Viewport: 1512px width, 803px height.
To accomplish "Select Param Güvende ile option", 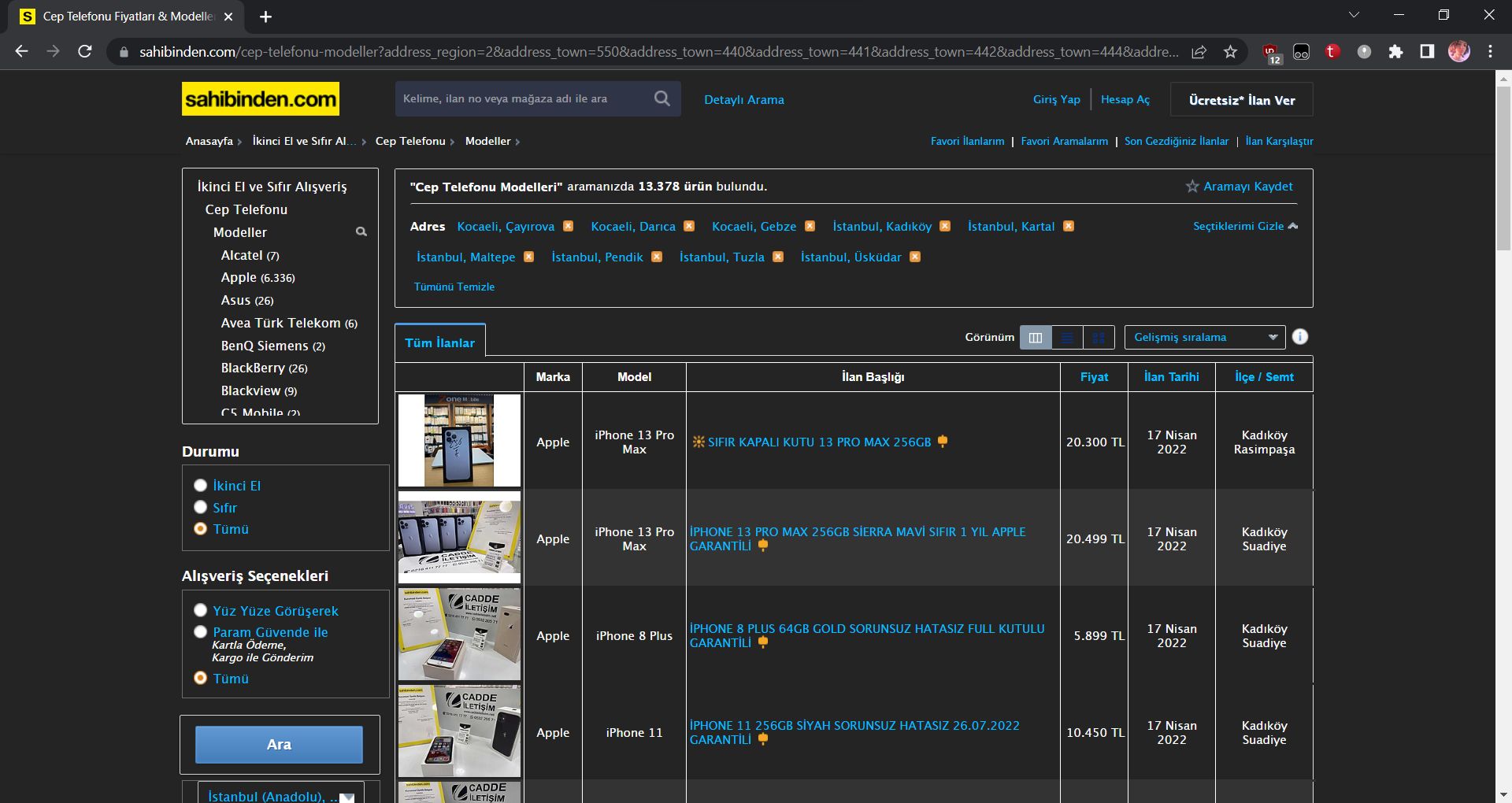I will (x=200, y=631).
